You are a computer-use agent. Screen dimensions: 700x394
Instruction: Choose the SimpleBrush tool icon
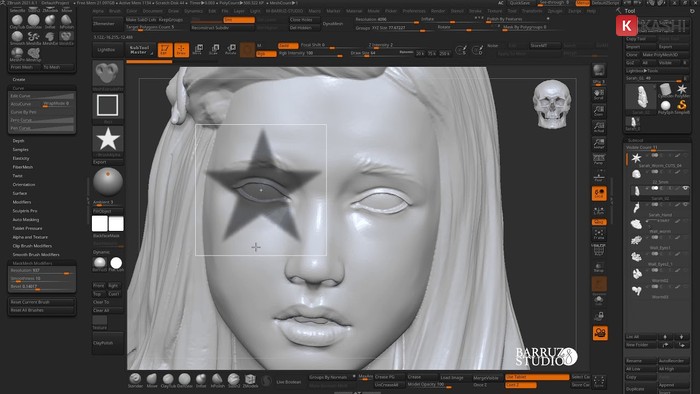click(x=682, y=106)
